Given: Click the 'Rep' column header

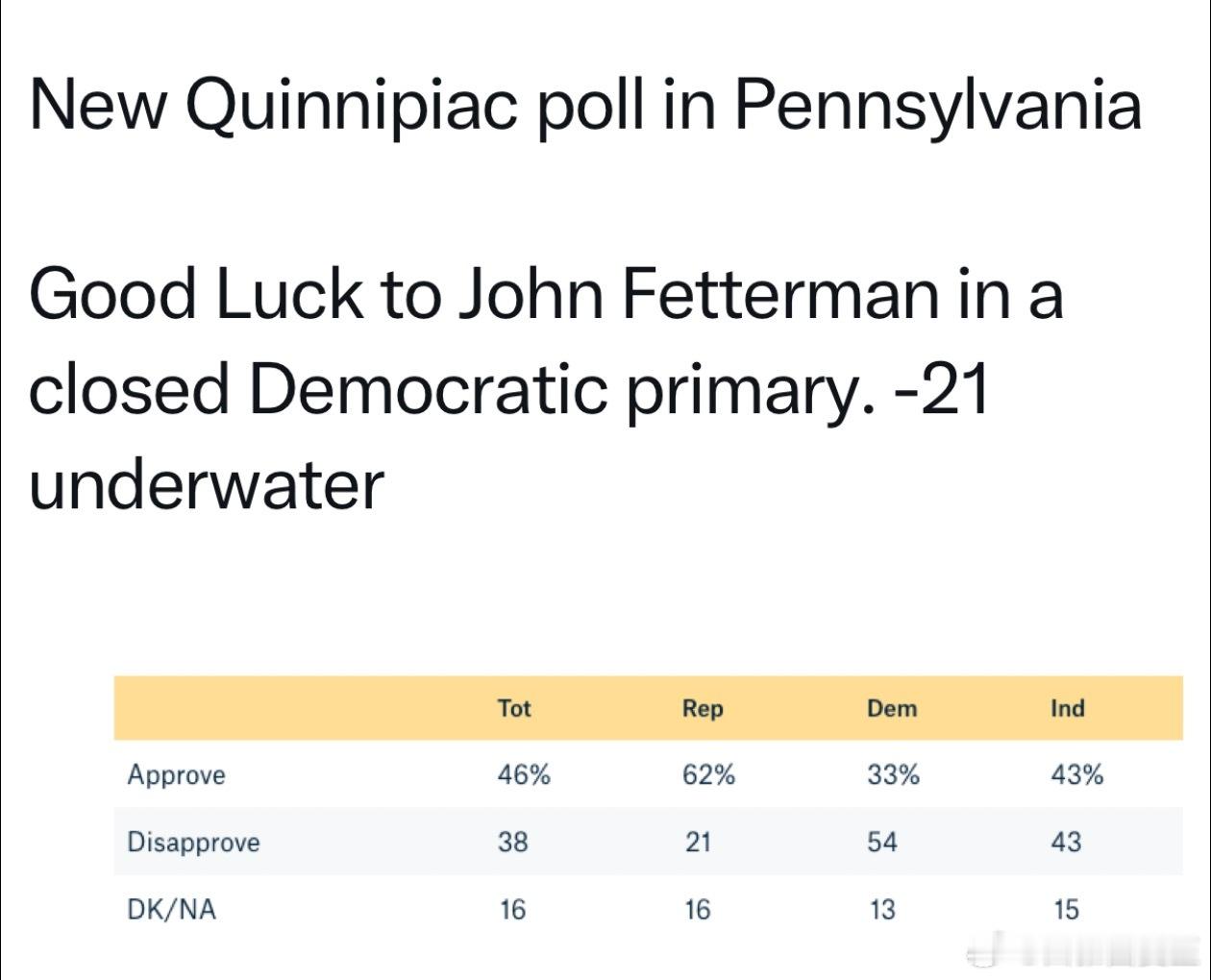Looking at the screenshot, I should tap(703, 708).
